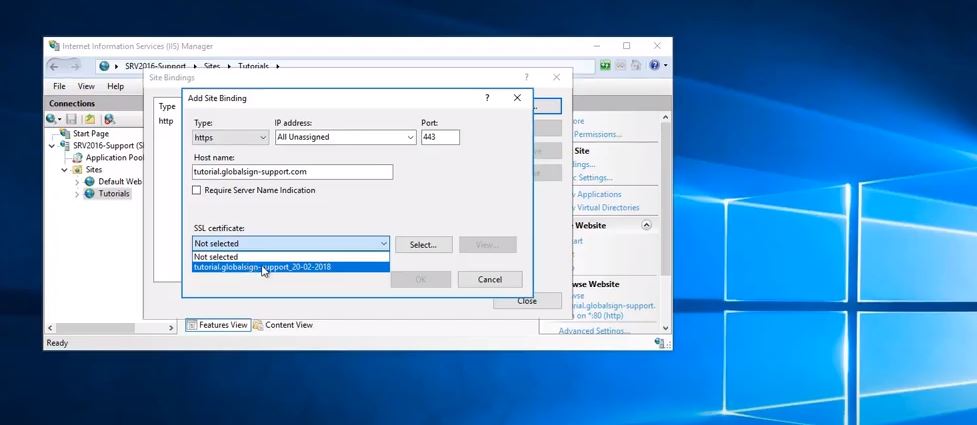Click the green refresh icon in IIS toolbar

[605, 65]
